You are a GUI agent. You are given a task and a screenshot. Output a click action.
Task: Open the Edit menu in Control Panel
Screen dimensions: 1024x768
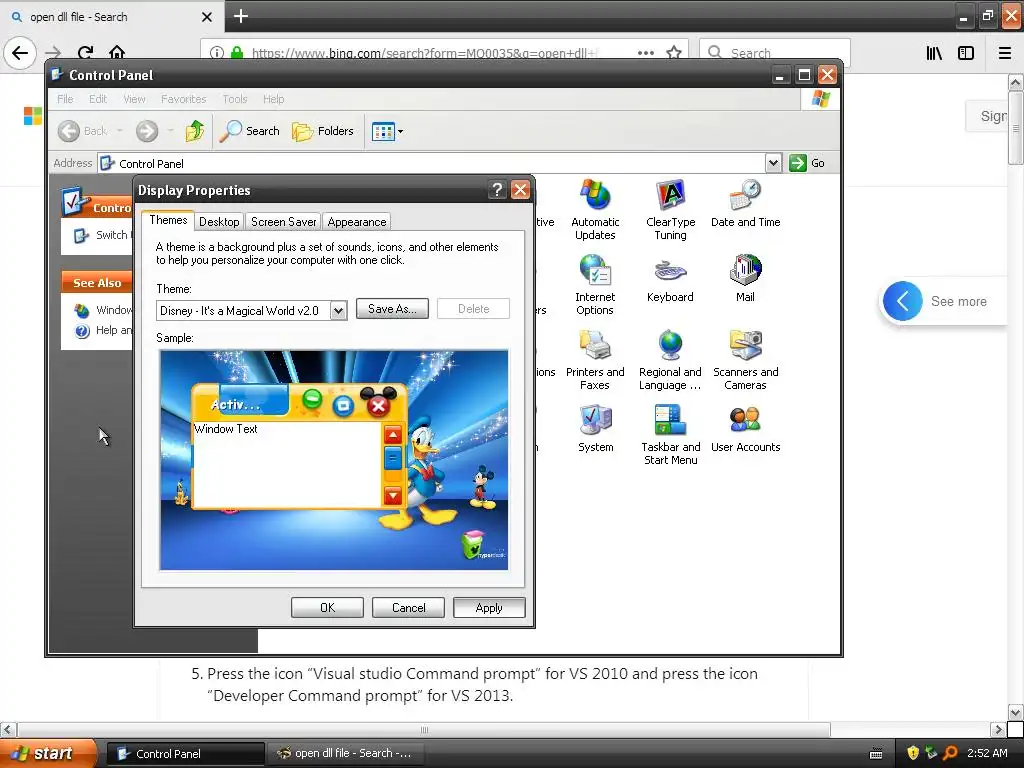coord(98,99)
